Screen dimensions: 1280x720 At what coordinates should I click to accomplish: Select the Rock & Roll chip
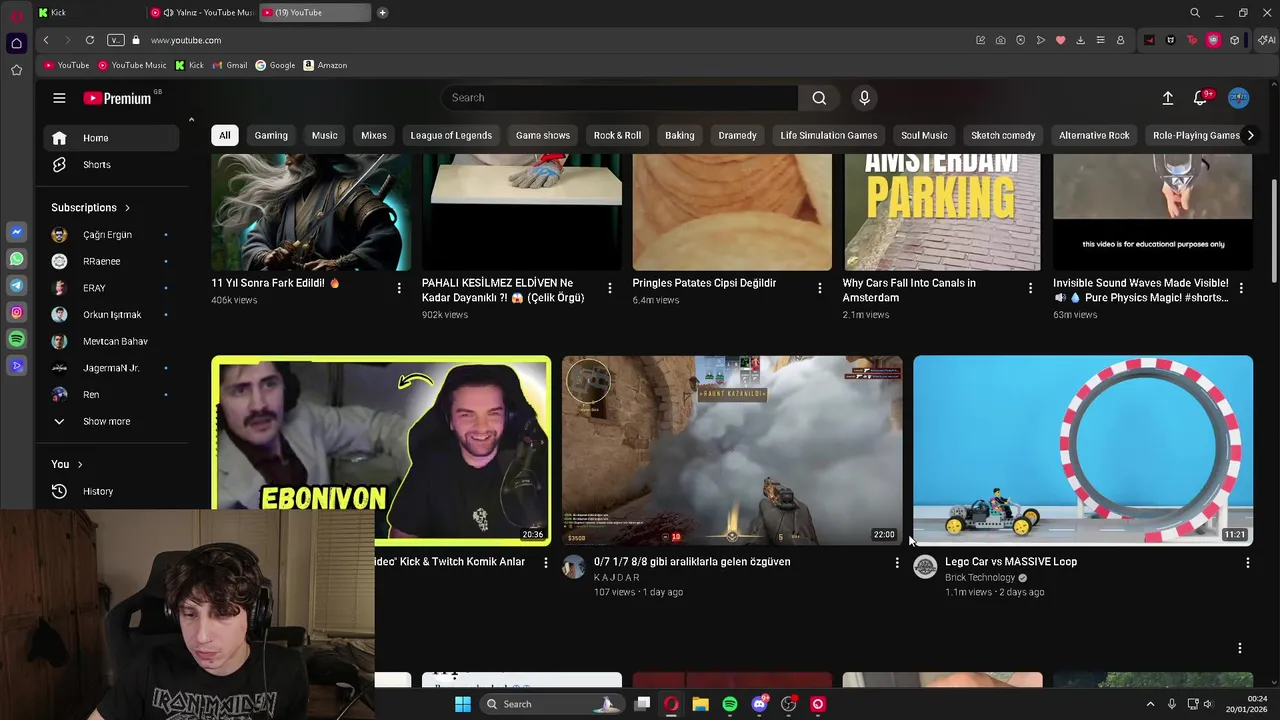point(617,135)
